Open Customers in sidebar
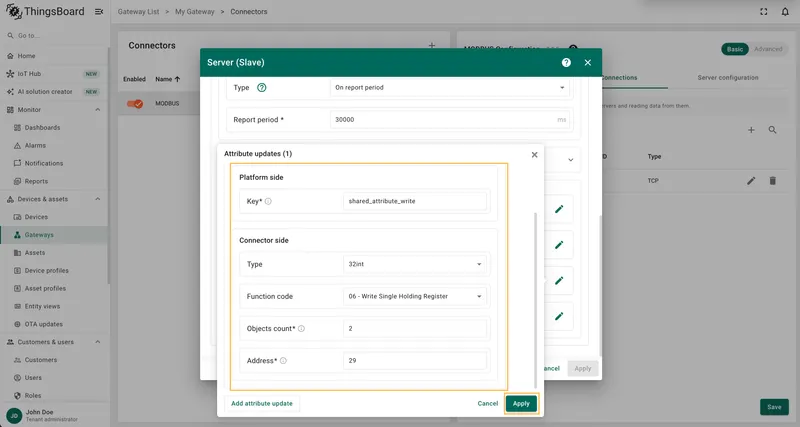The width and height of the screenshot is (800, 427). coord(54,360)
